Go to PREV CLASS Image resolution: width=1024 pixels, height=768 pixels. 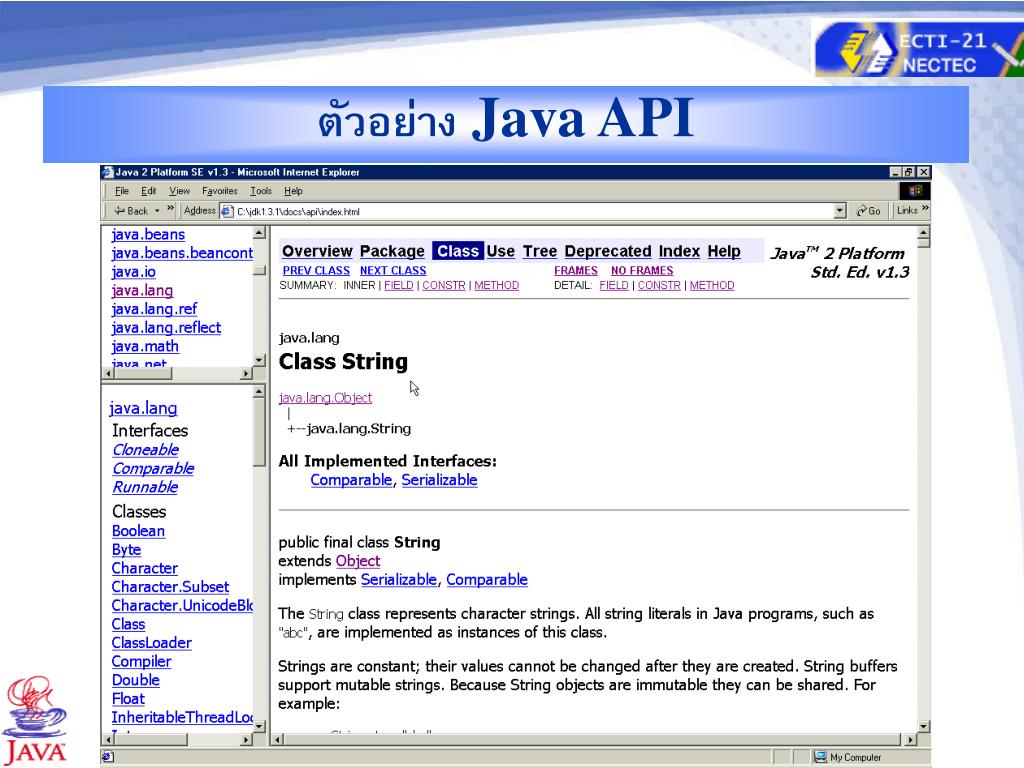pyautogui.click(x=316, y=270)
